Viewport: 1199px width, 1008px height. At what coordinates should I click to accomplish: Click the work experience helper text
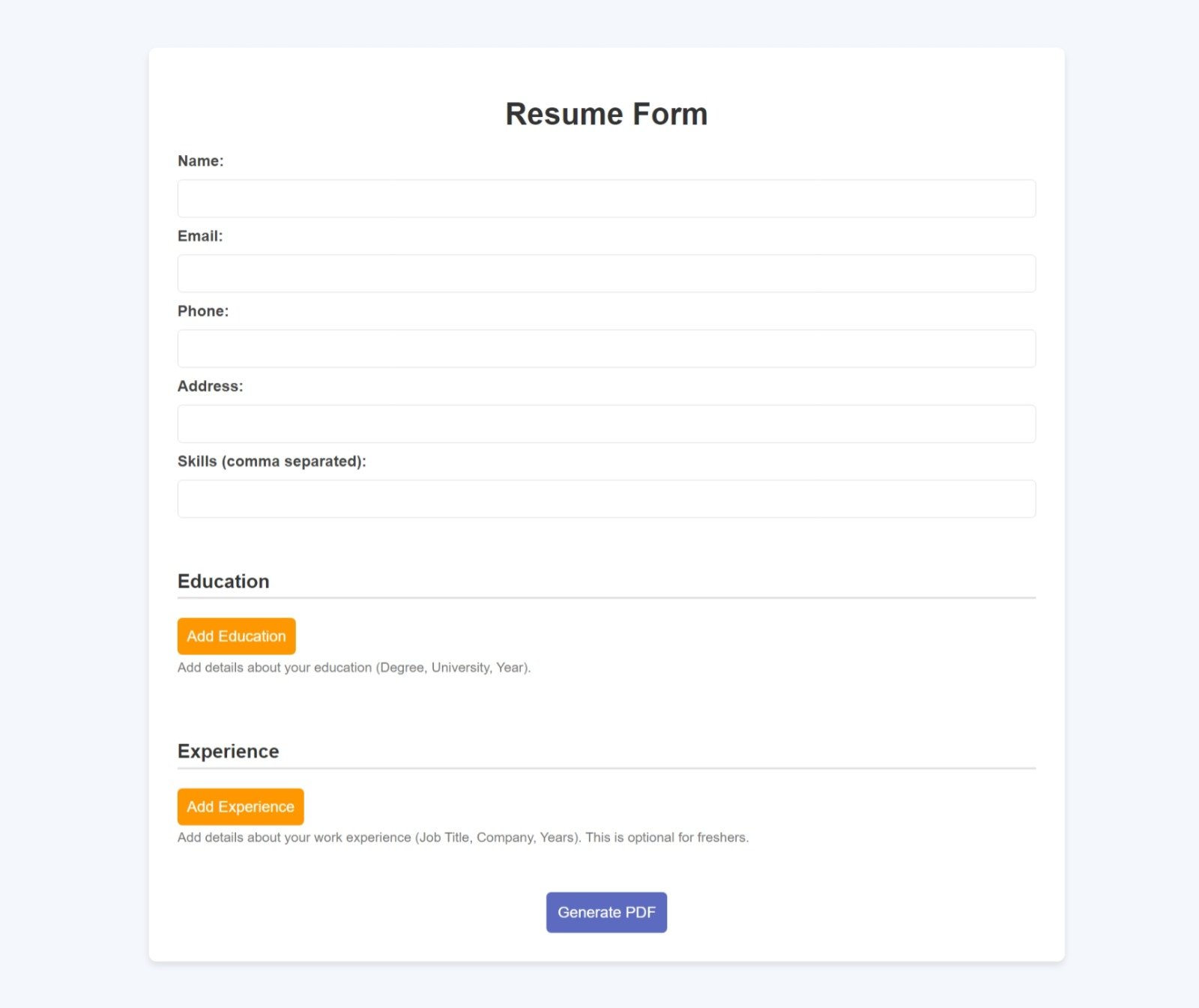tap(463, 837)
